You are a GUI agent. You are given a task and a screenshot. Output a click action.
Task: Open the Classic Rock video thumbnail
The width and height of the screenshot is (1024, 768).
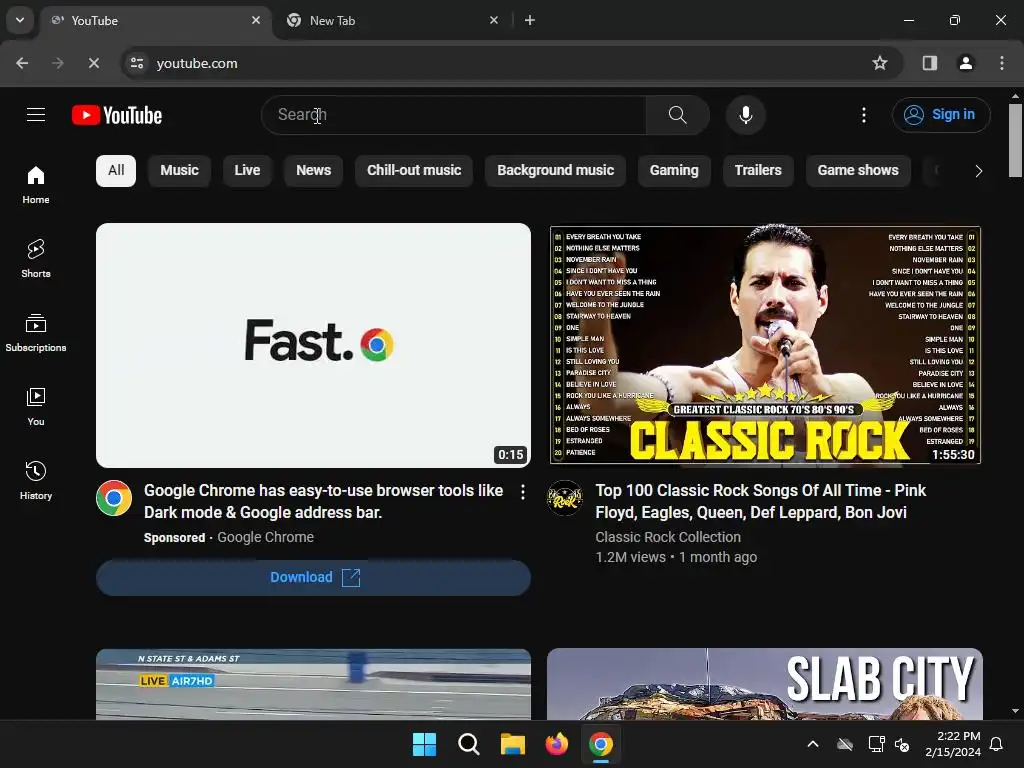[765, 345]
